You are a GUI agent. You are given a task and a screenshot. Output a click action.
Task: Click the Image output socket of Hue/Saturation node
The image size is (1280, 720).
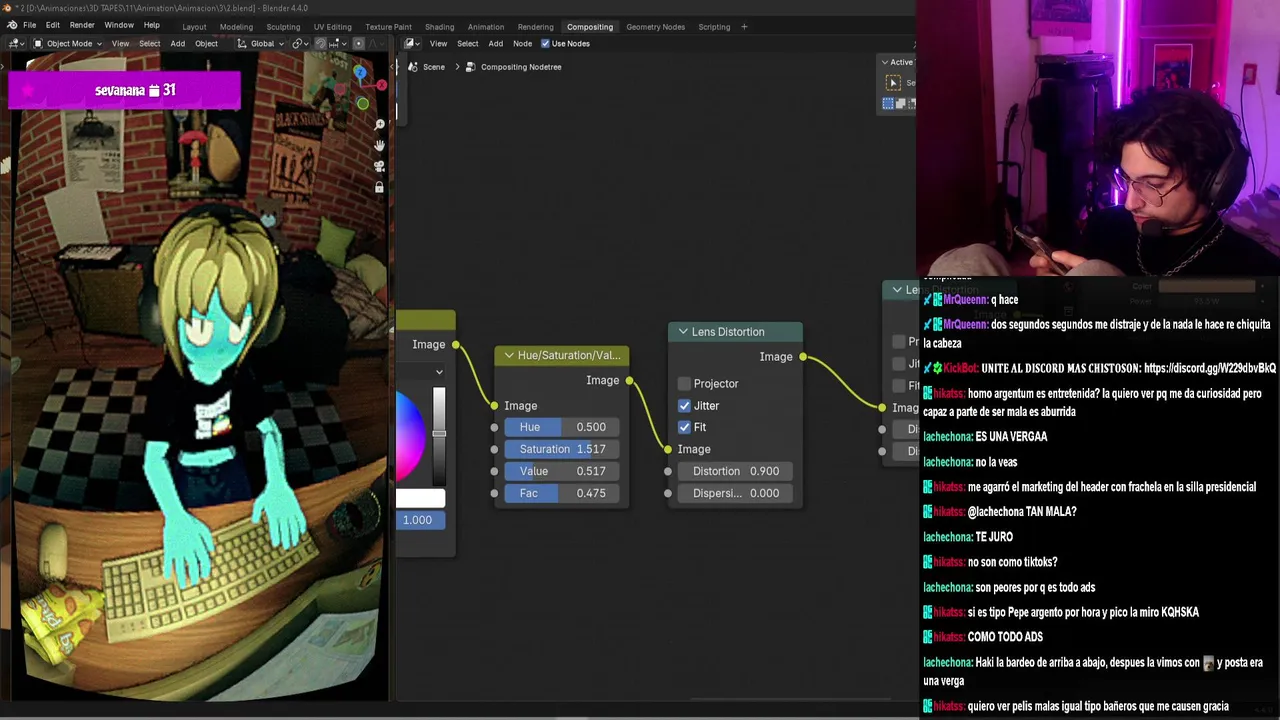[629, 381]
